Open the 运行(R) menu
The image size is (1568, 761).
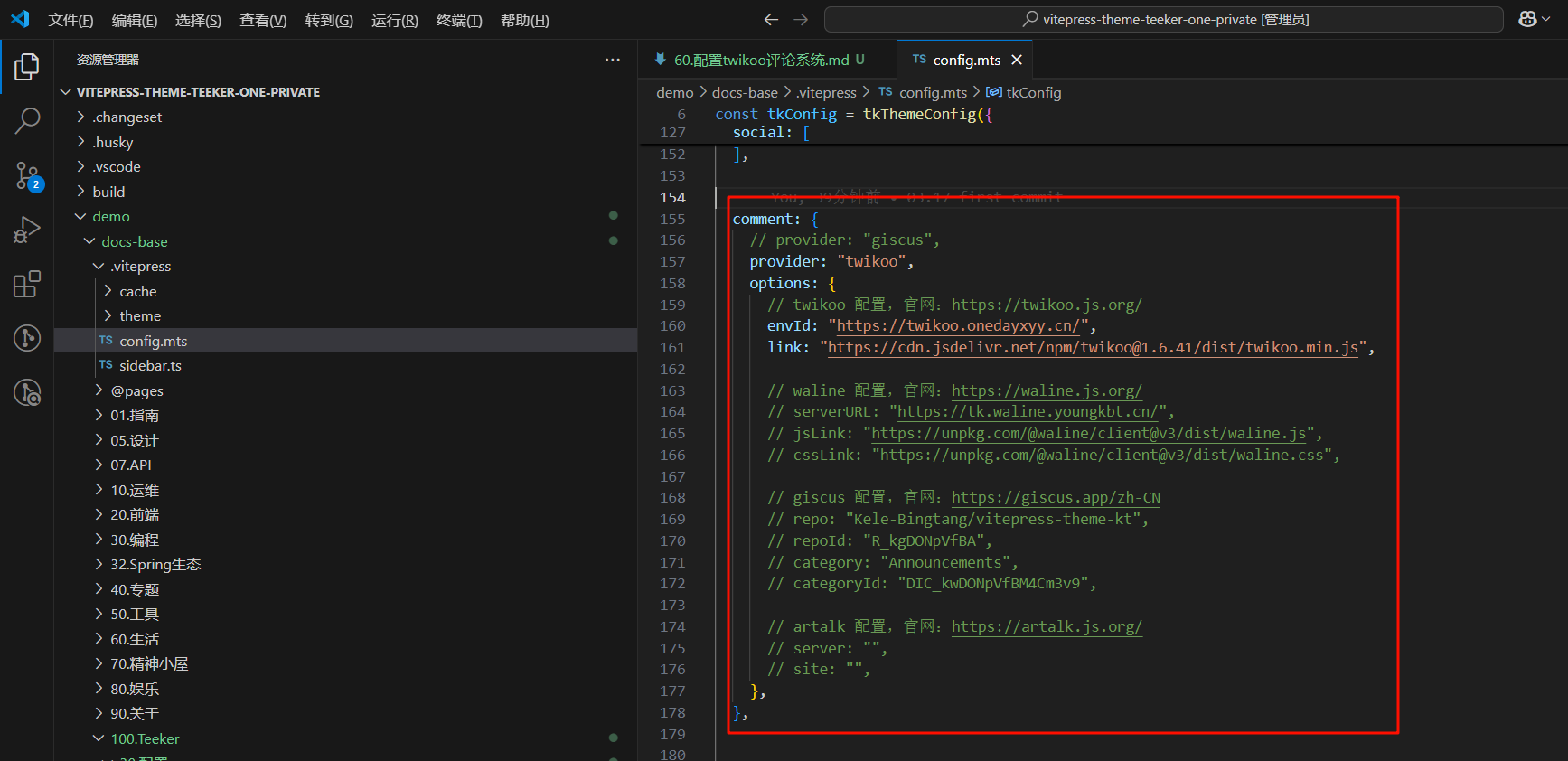click(395, 20)
